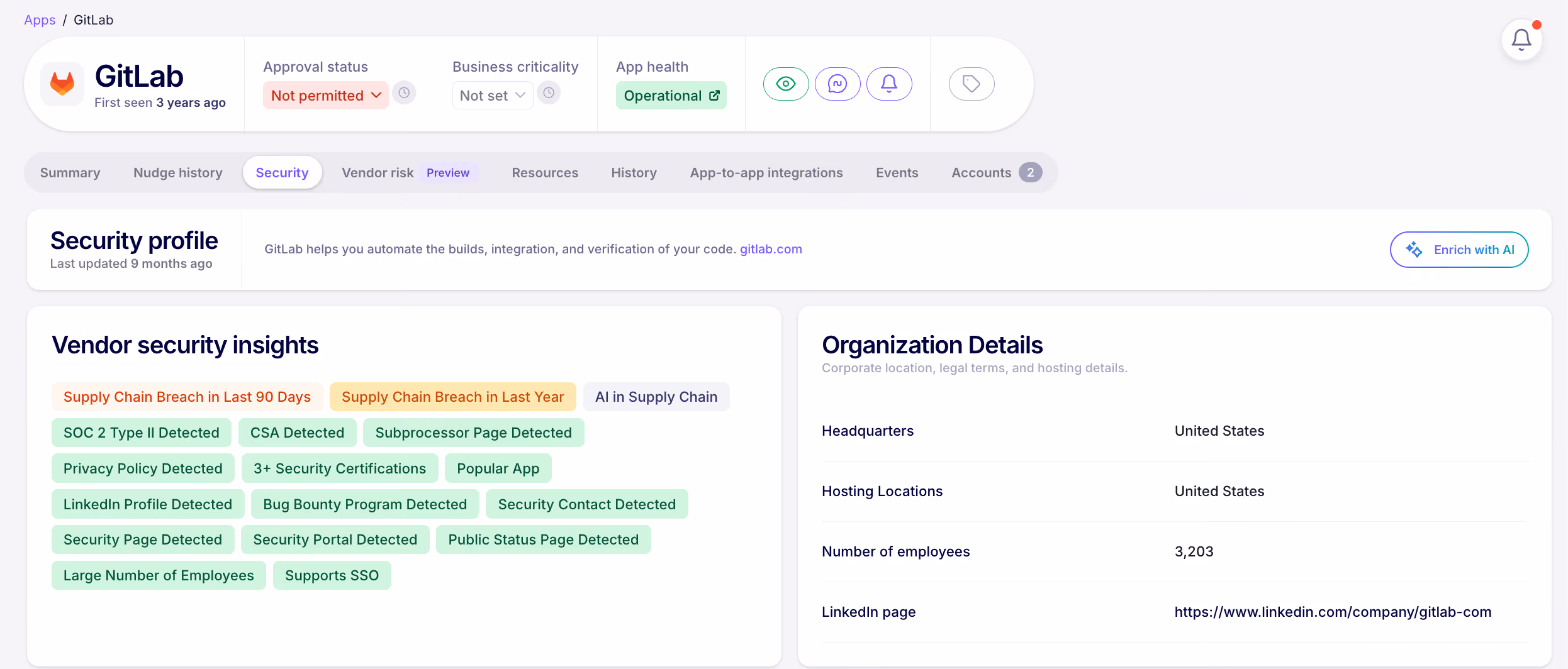Click the notification bell in top-right corner
Image resolution: width=1568 pixels, height=669 pixels.
[1521, 40]
